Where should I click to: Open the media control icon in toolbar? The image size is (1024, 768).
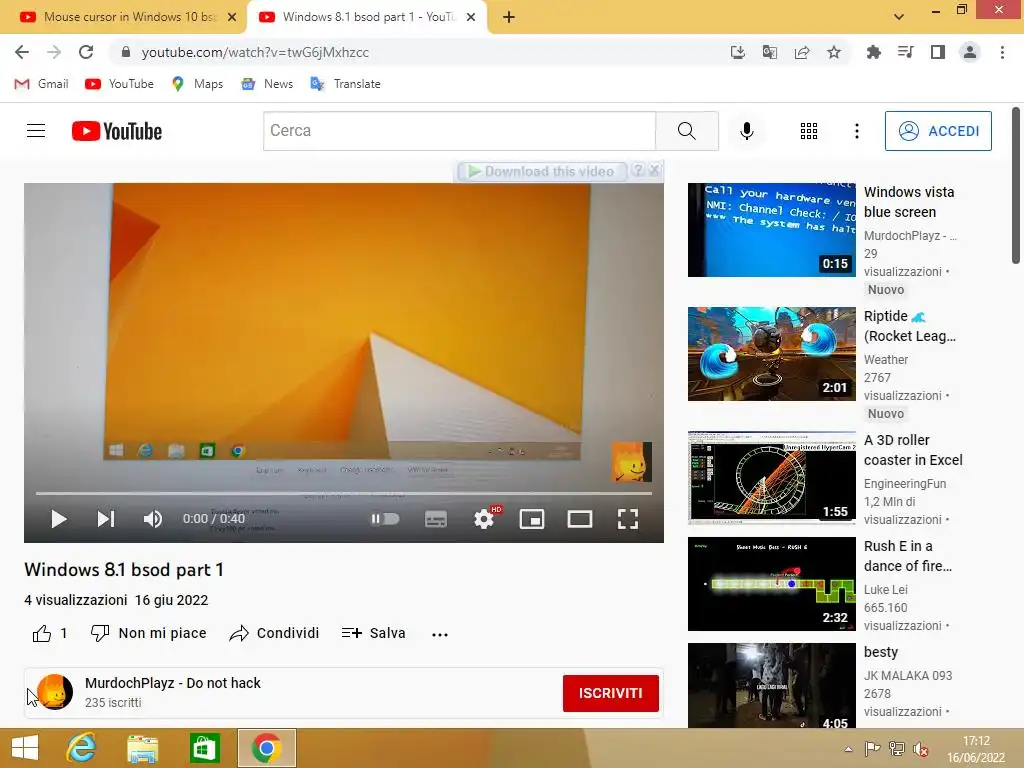(x=905, y=52)
